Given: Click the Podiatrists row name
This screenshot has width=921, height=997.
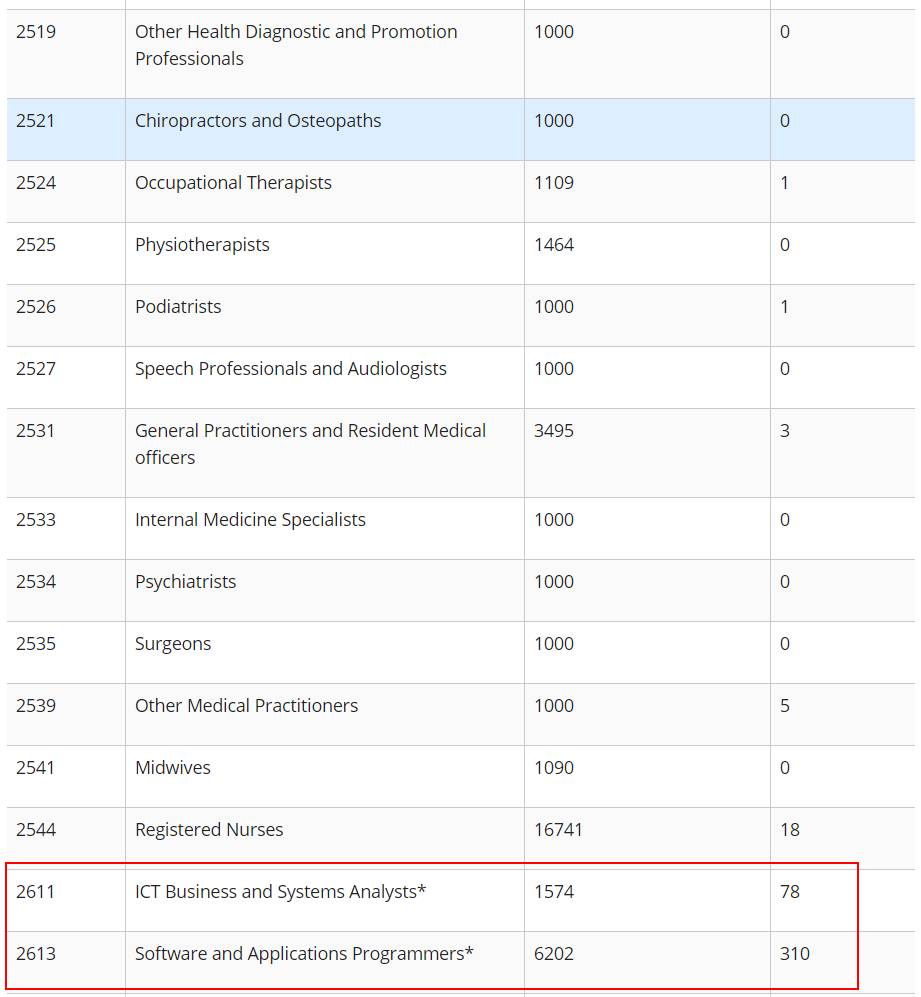Looking at the screenshot, I should tap(178, 307).
